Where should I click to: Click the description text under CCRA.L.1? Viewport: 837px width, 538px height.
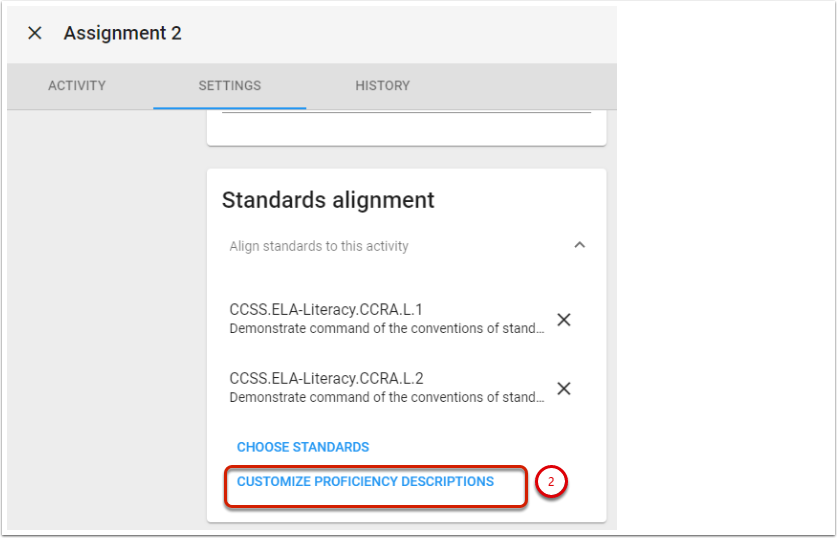click(386, 328)
